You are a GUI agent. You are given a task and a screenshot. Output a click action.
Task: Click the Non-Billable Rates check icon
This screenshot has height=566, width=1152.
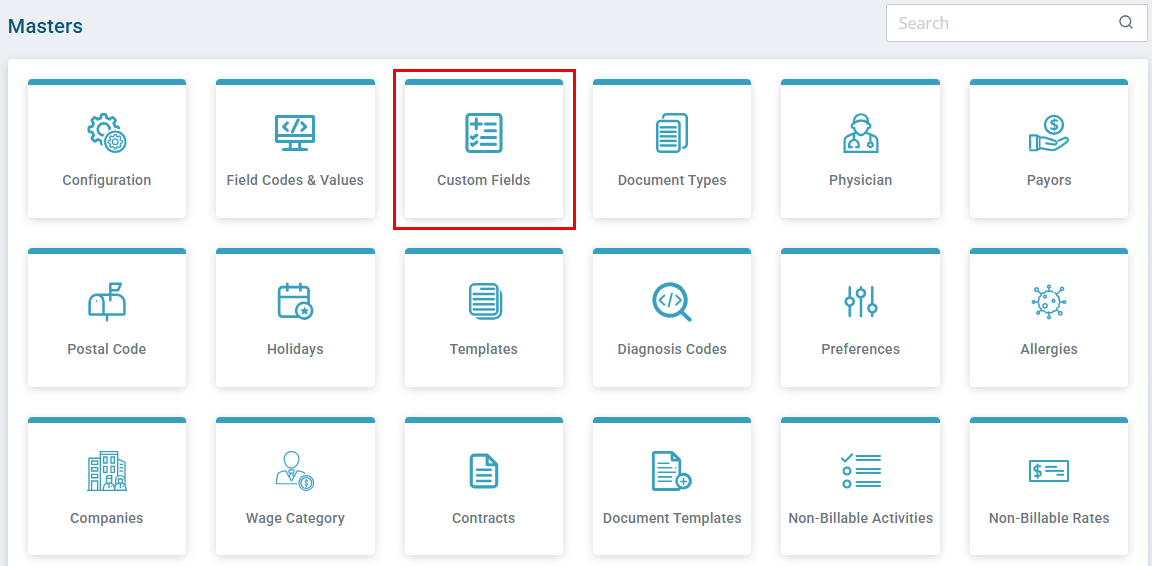(1048, 471)
